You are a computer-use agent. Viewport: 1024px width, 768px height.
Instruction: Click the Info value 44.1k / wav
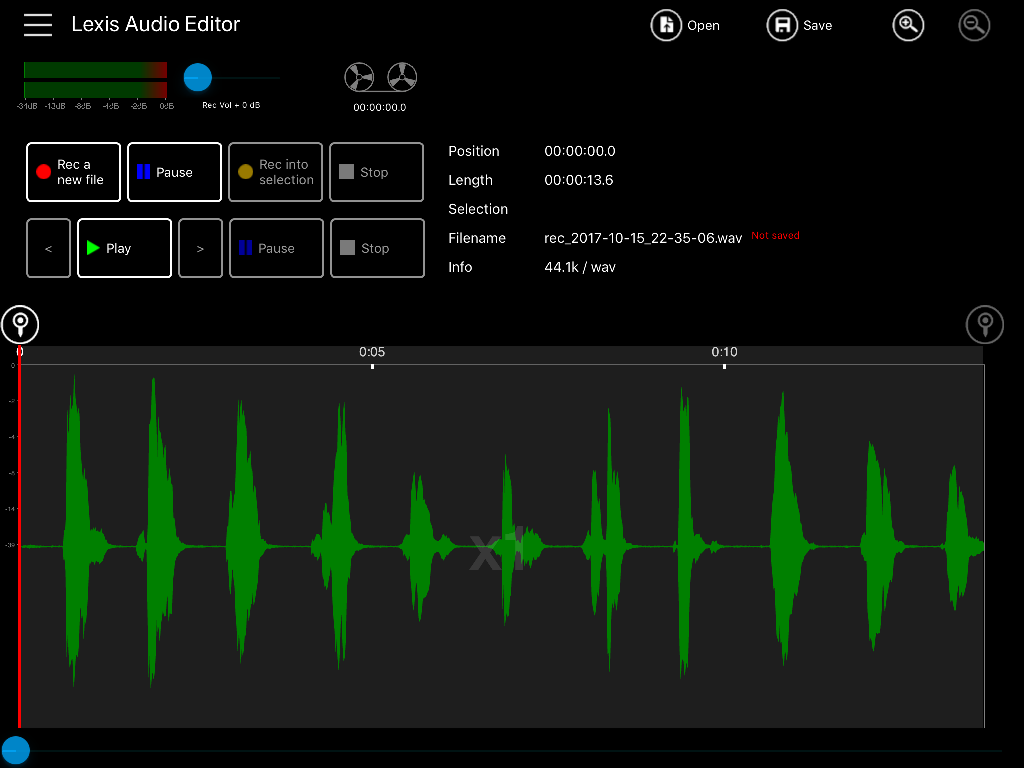click(x=580, y=267)
